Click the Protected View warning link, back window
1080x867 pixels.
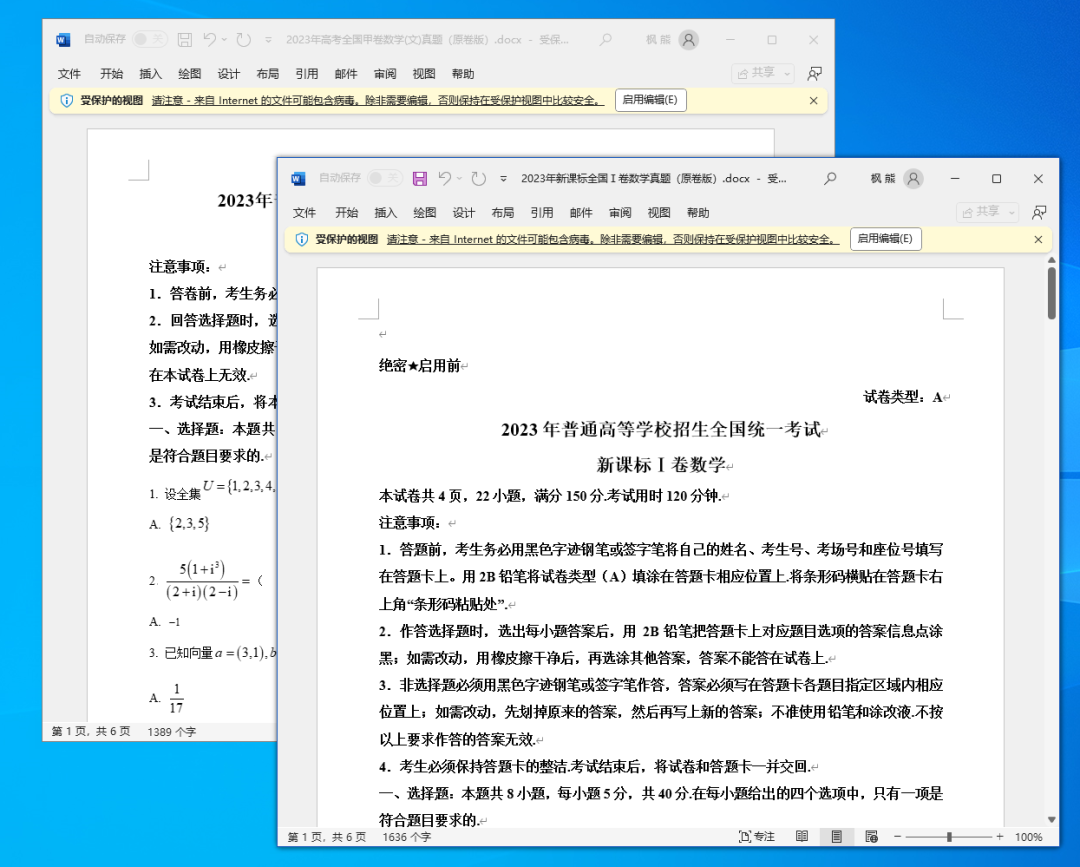point(377,101)
